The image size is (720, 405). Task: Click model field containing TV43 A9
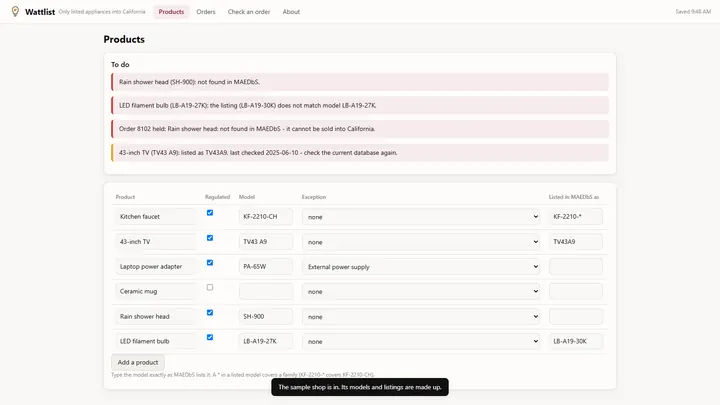[x=266, y=242]
